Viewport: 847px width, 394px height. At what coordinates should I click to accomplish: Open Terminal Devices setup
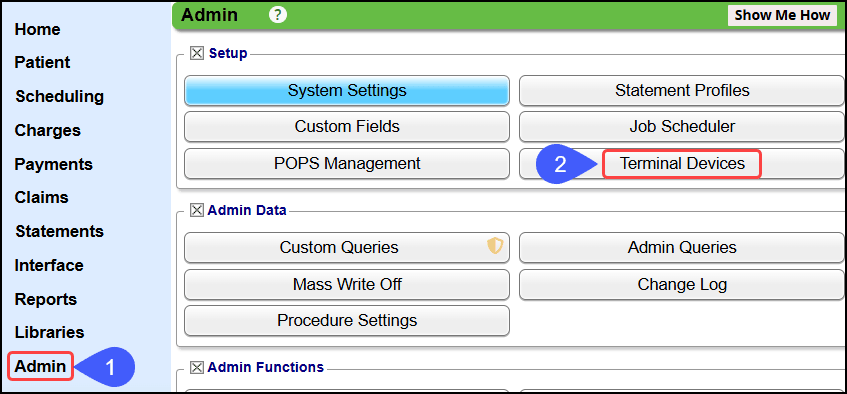[682, 163]
